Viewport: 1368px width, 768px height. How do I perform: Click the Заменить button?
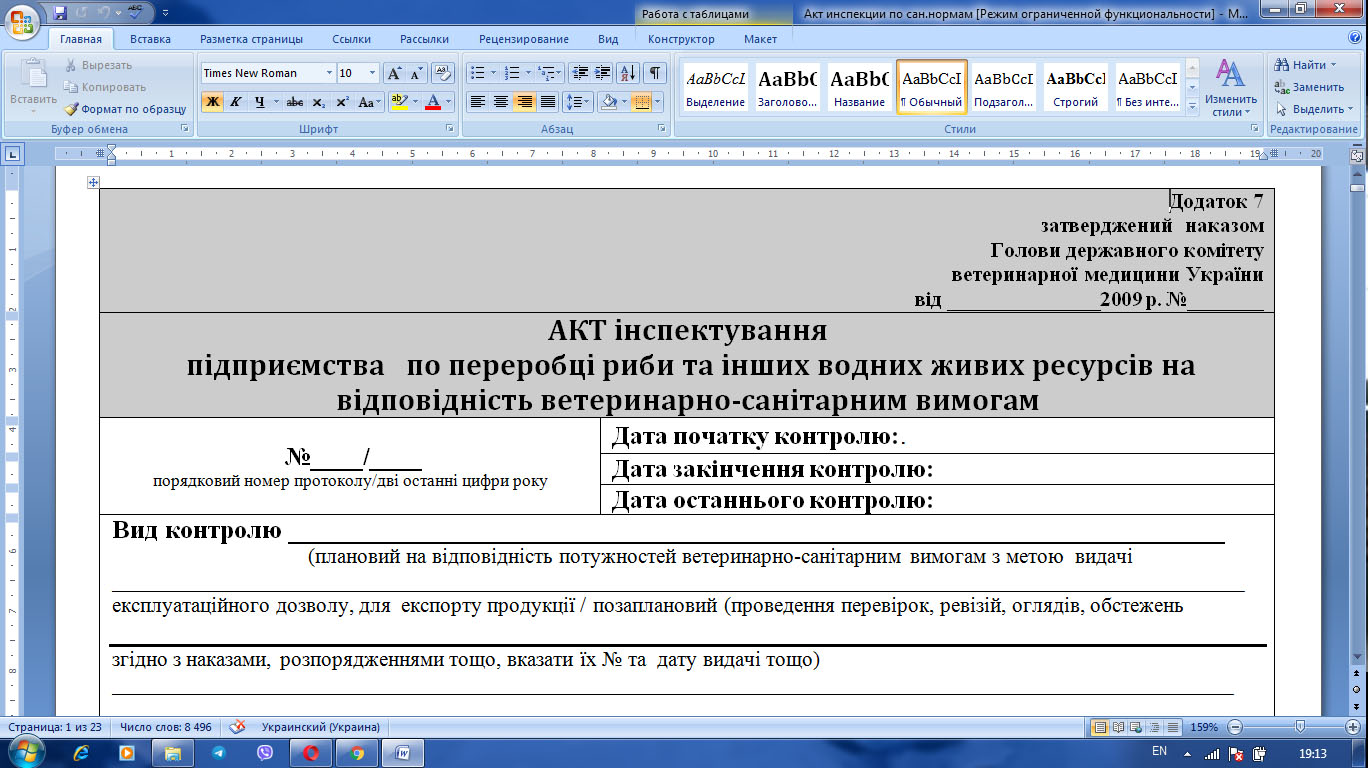click(x=1310, y=87)
